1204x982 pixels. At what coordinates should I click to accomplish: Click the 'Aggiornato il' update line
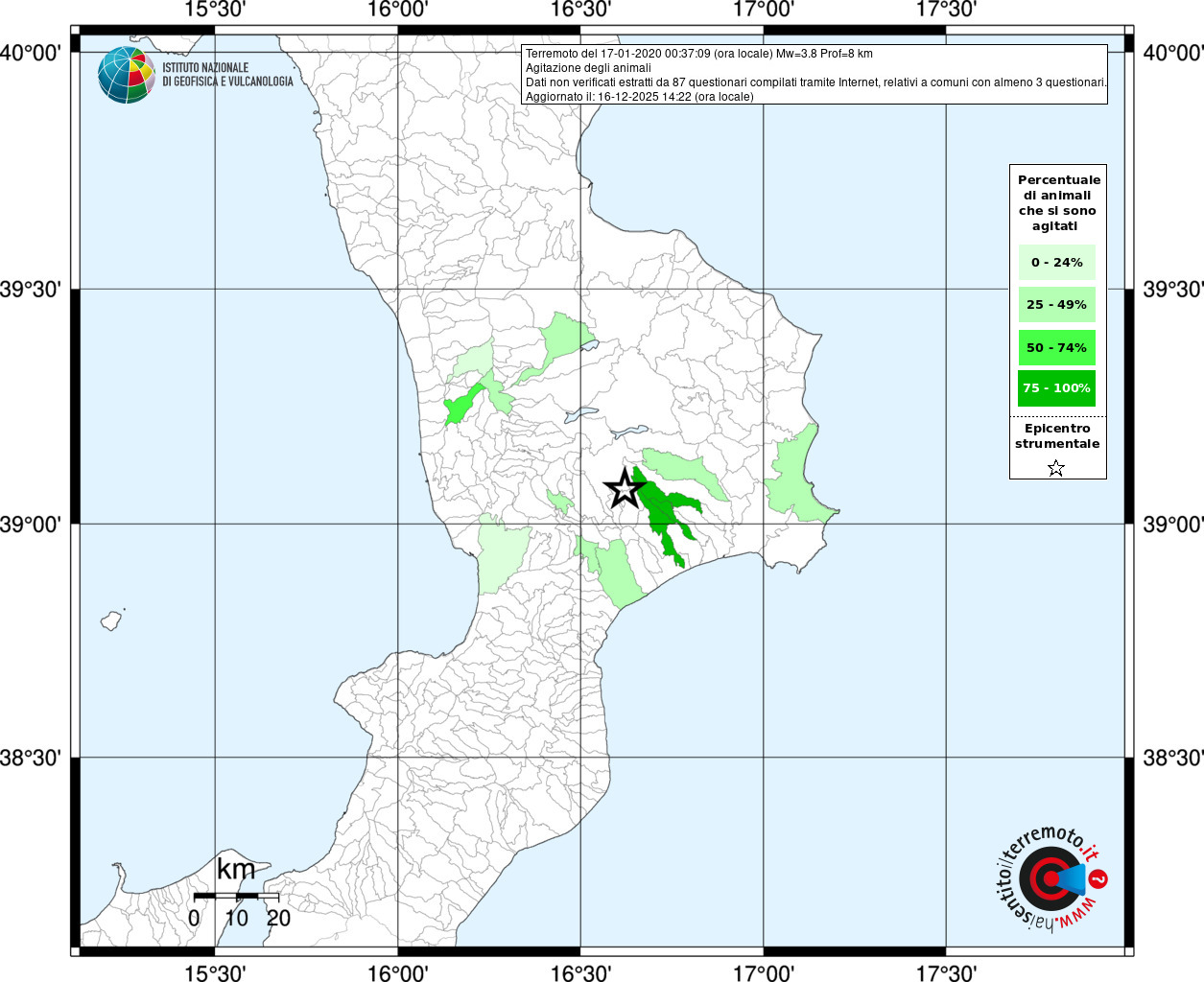pos(639,97)
